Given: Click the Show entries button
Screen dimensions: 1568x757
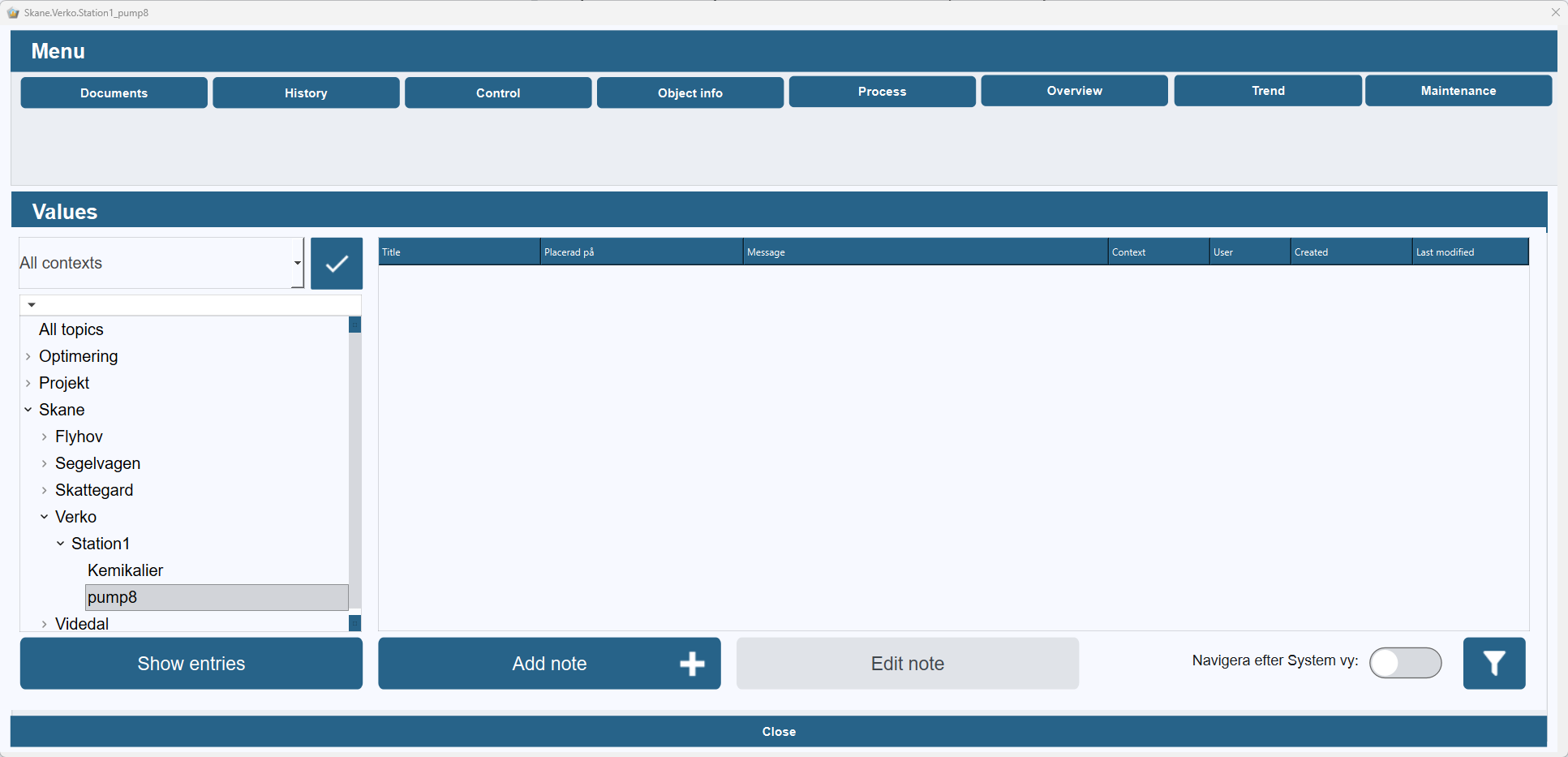Looking at the screenshot, I should click(x=191, y=664).
